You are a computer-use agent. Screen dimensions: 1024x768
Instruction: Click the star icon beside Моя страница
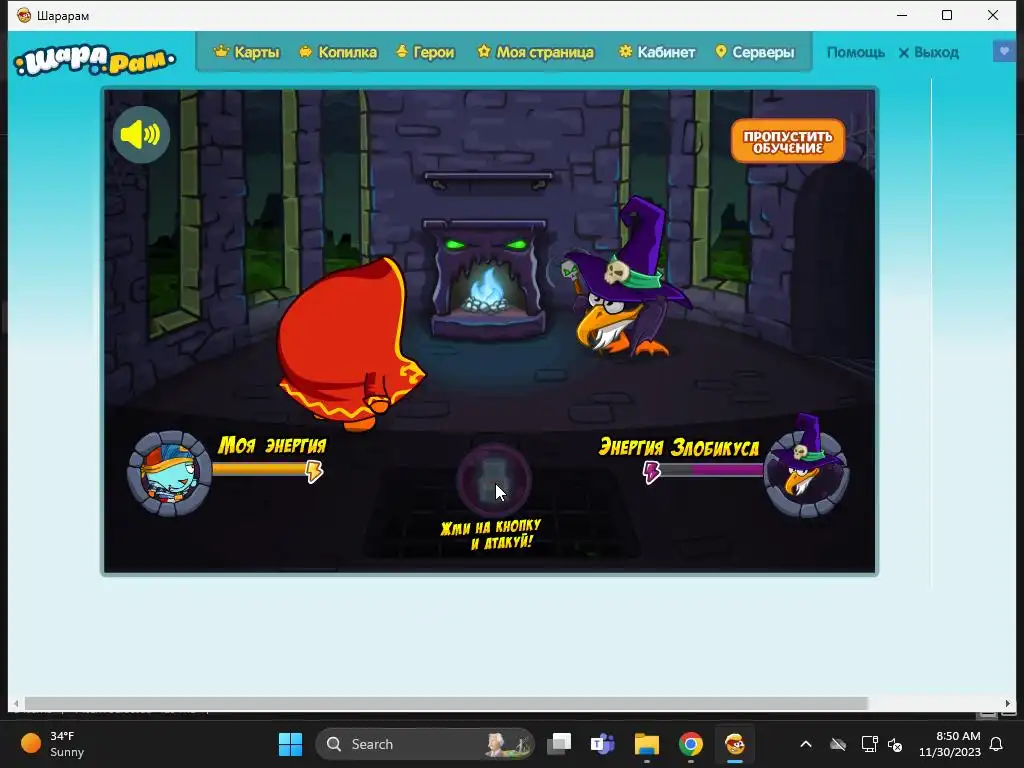click(484, 51)
